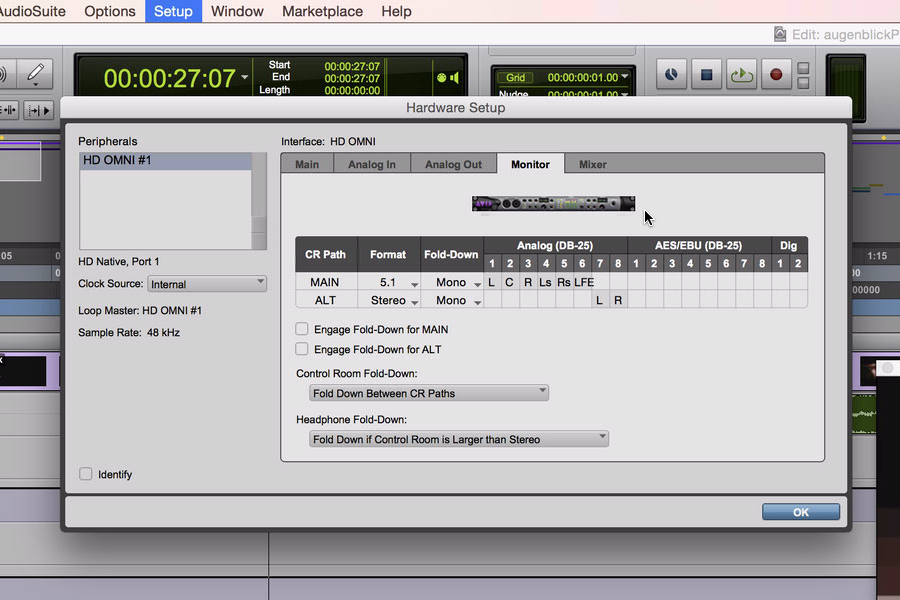Click the HD OMNI device image
The height and width of the screenshot is (600, 900).
point(553,204)
